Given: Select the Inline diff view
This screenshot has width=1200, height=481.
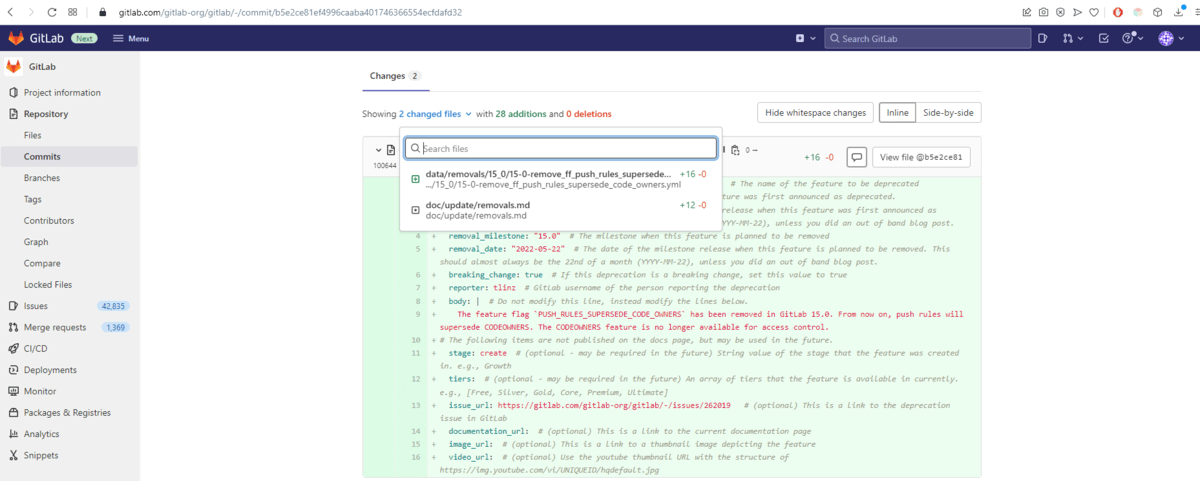Looking at the screenshot, I should (x=897, y=113).
